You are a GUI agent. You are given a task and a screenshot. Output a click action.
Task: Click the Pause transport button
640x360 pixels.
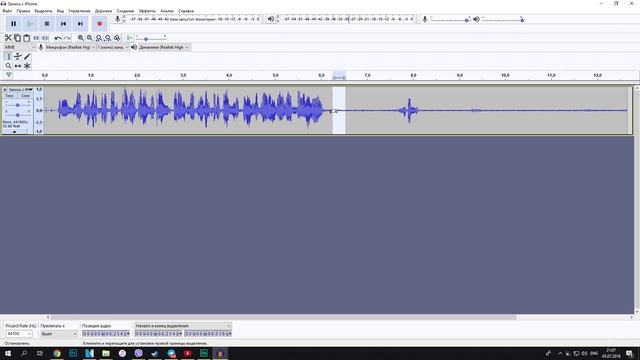(x=13, y=24)
